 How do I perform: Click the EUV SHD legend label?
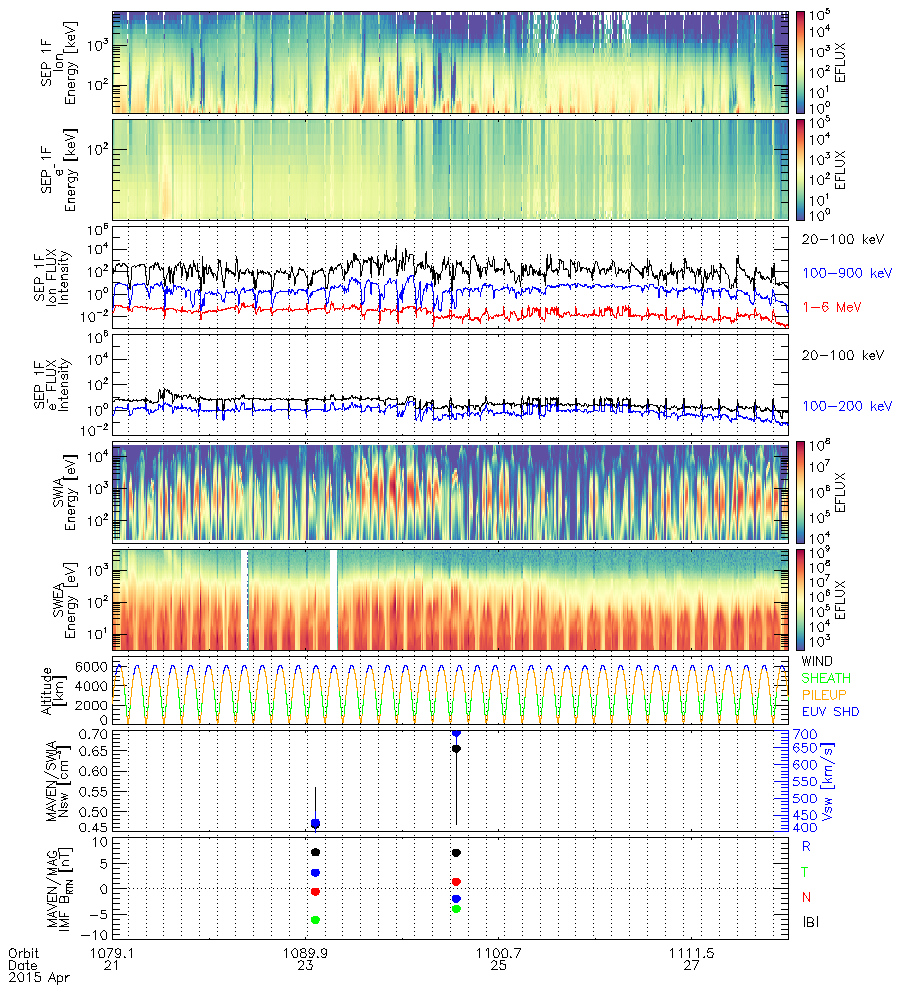coord(827,711)
